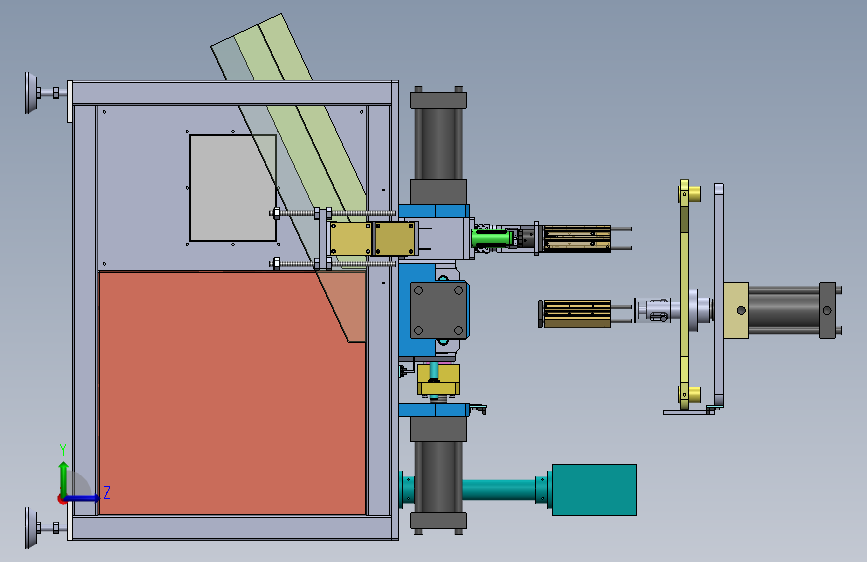The image size is (867, 562).
Task: Pick the dark gray square plate with four bolts
Action: pyautogui.click(x=439, y=310)
